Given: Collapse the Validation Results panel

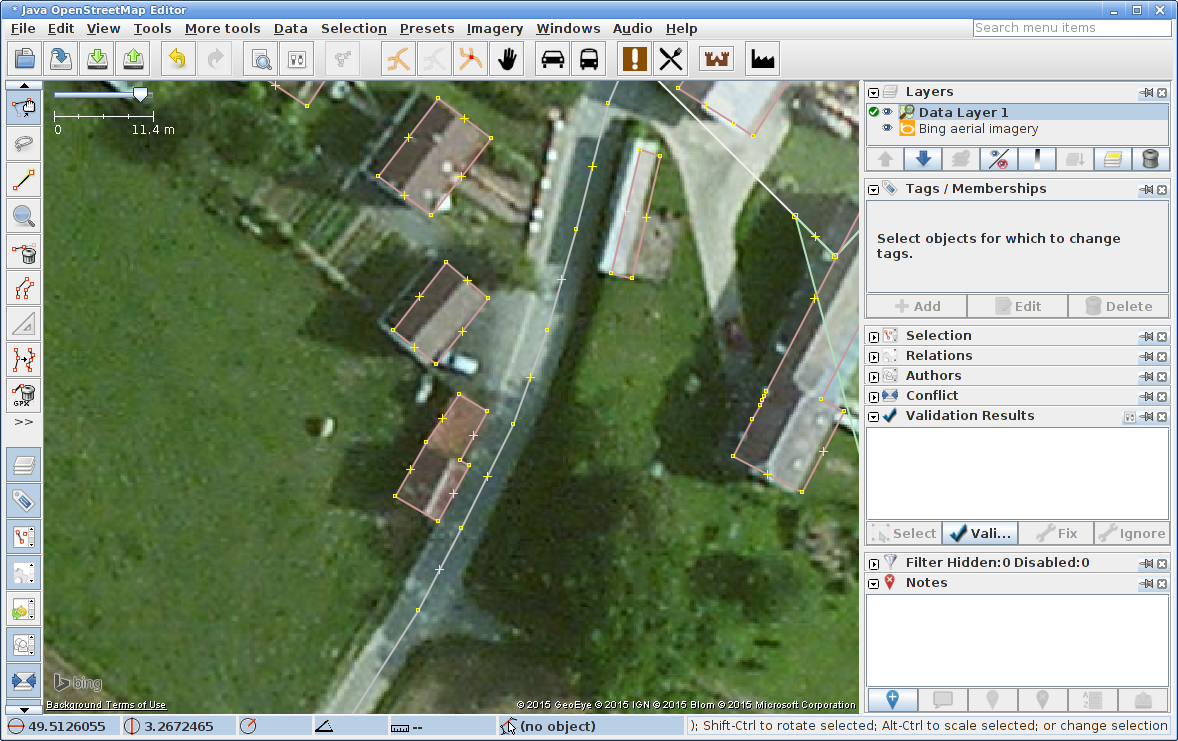Looking at the screenshot, I should (874, 416).
